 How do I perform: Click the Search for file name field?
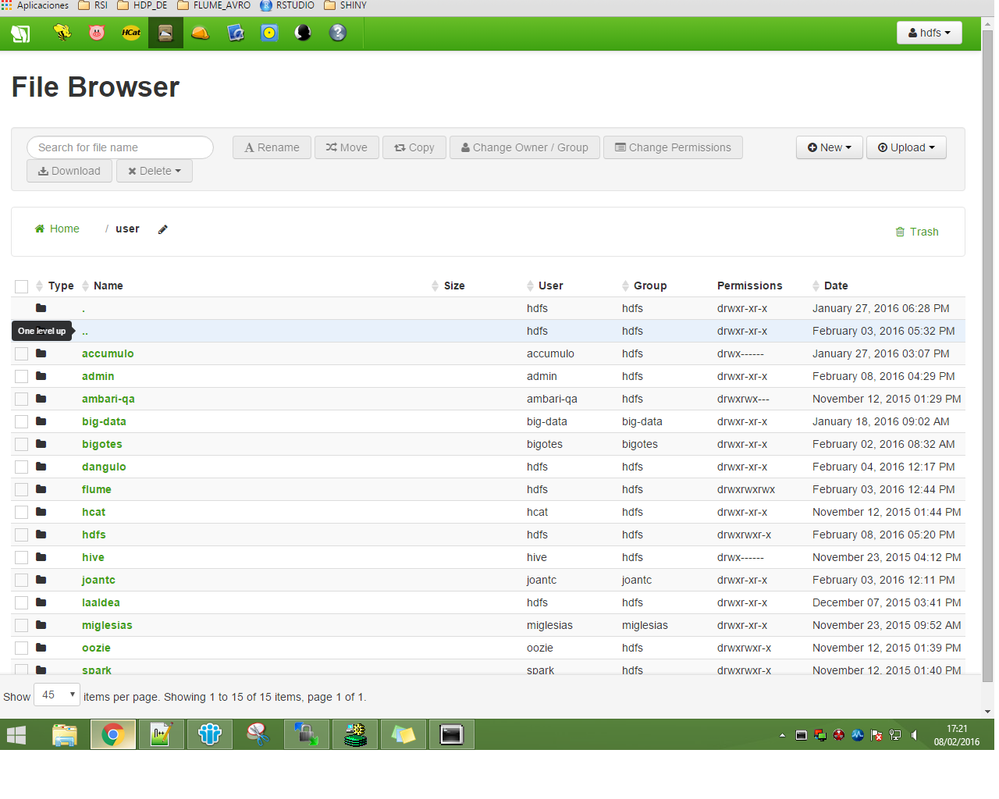point(120,148)
